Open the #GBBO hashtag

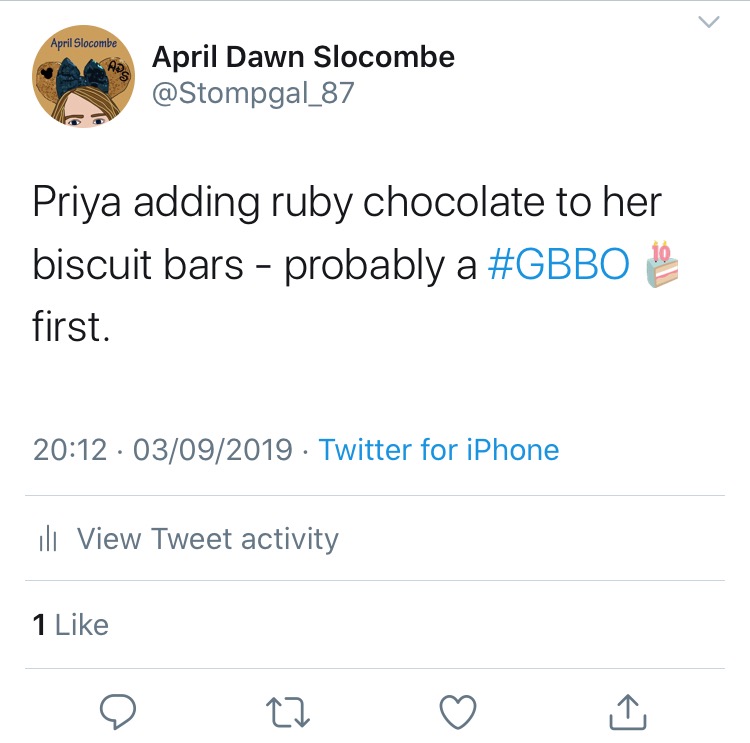pos(559,263)
